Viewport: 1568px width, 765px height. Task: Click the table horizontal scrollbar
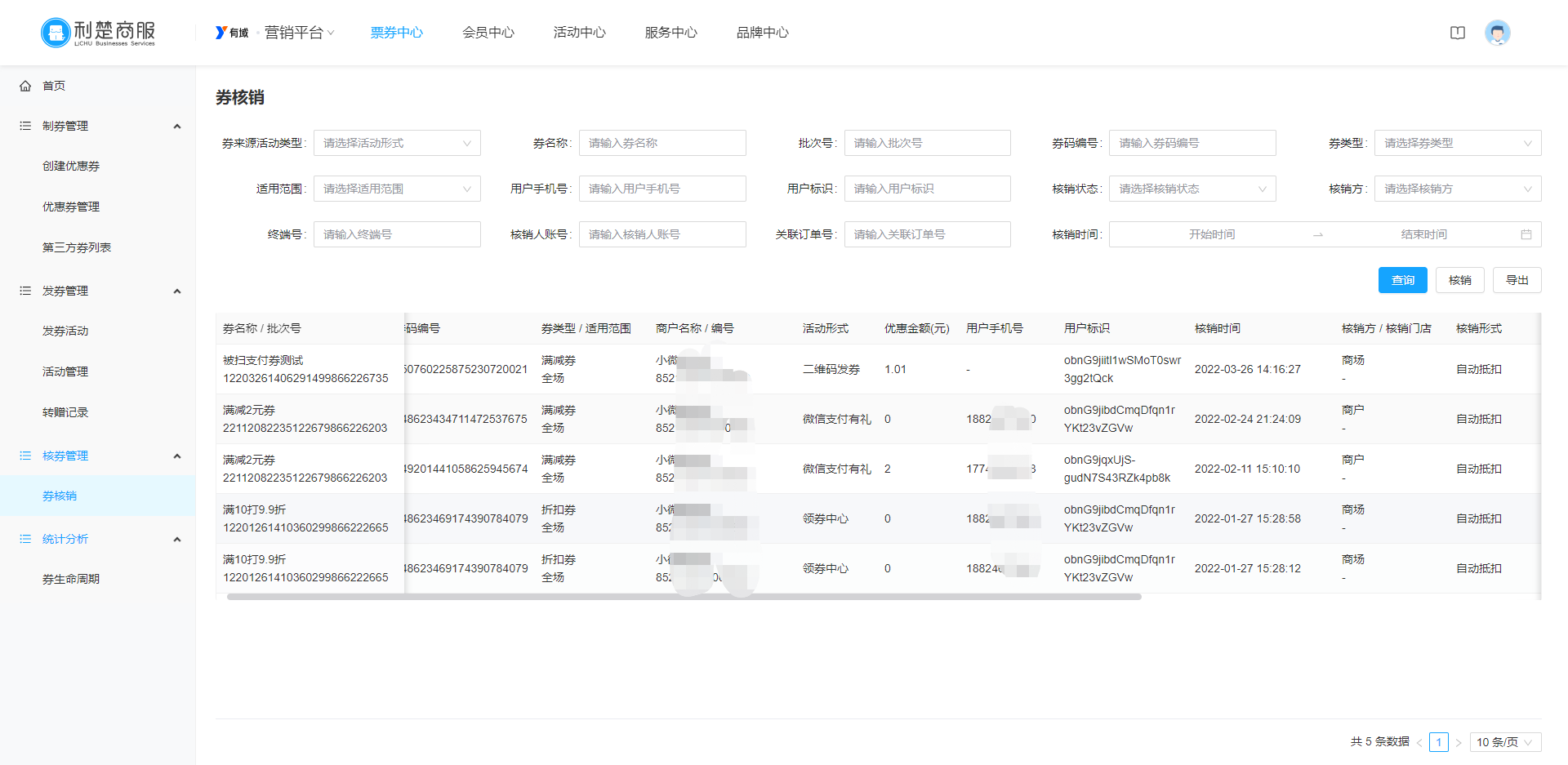pyautogui.click(x=684, y=597)
